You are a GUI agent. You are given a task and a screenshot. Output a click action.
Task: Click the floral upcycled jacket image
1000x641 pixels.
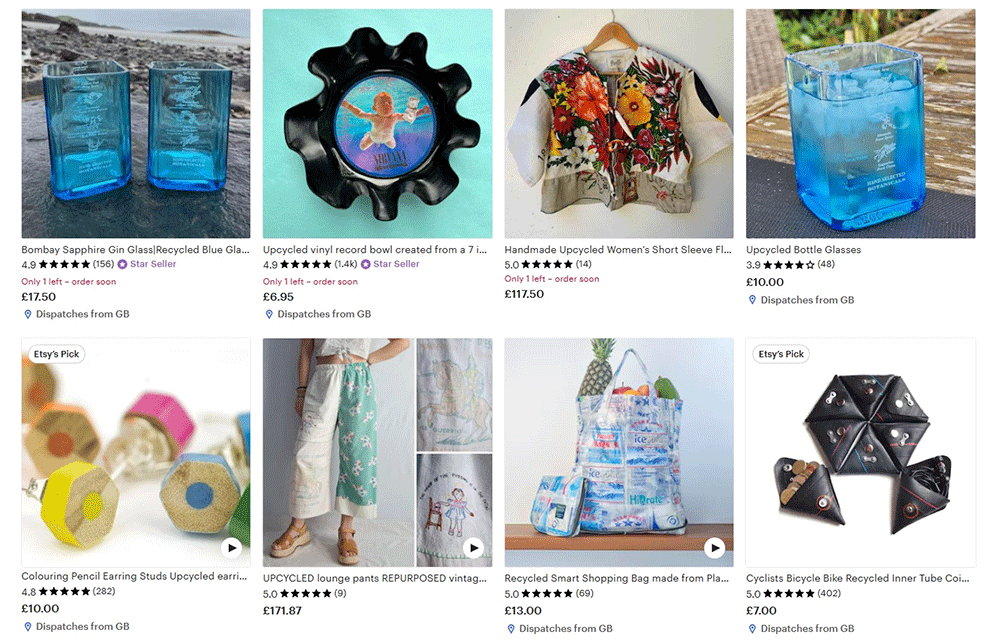pos(619,124)
